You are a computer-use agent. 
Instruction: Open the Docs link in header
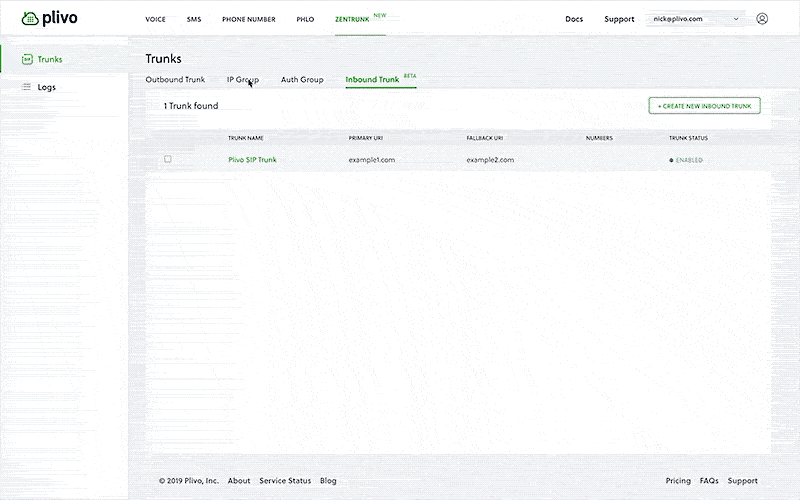[574, 19]
